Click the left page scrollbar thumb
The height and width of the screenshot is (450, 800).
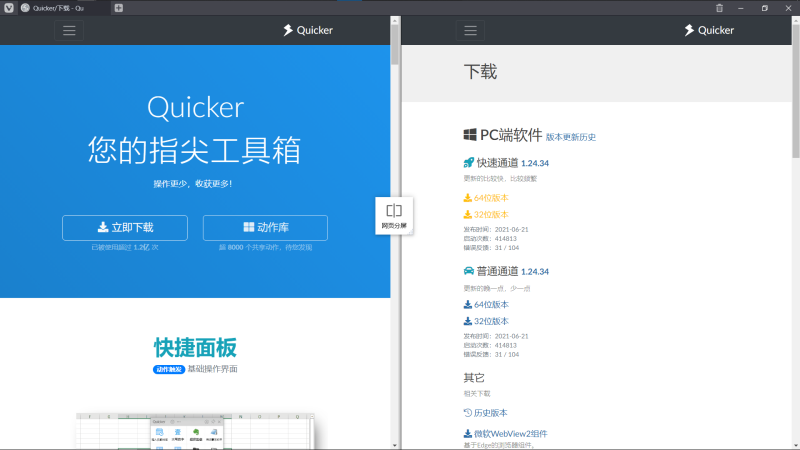pyautogui.click(x=394, y=44)
